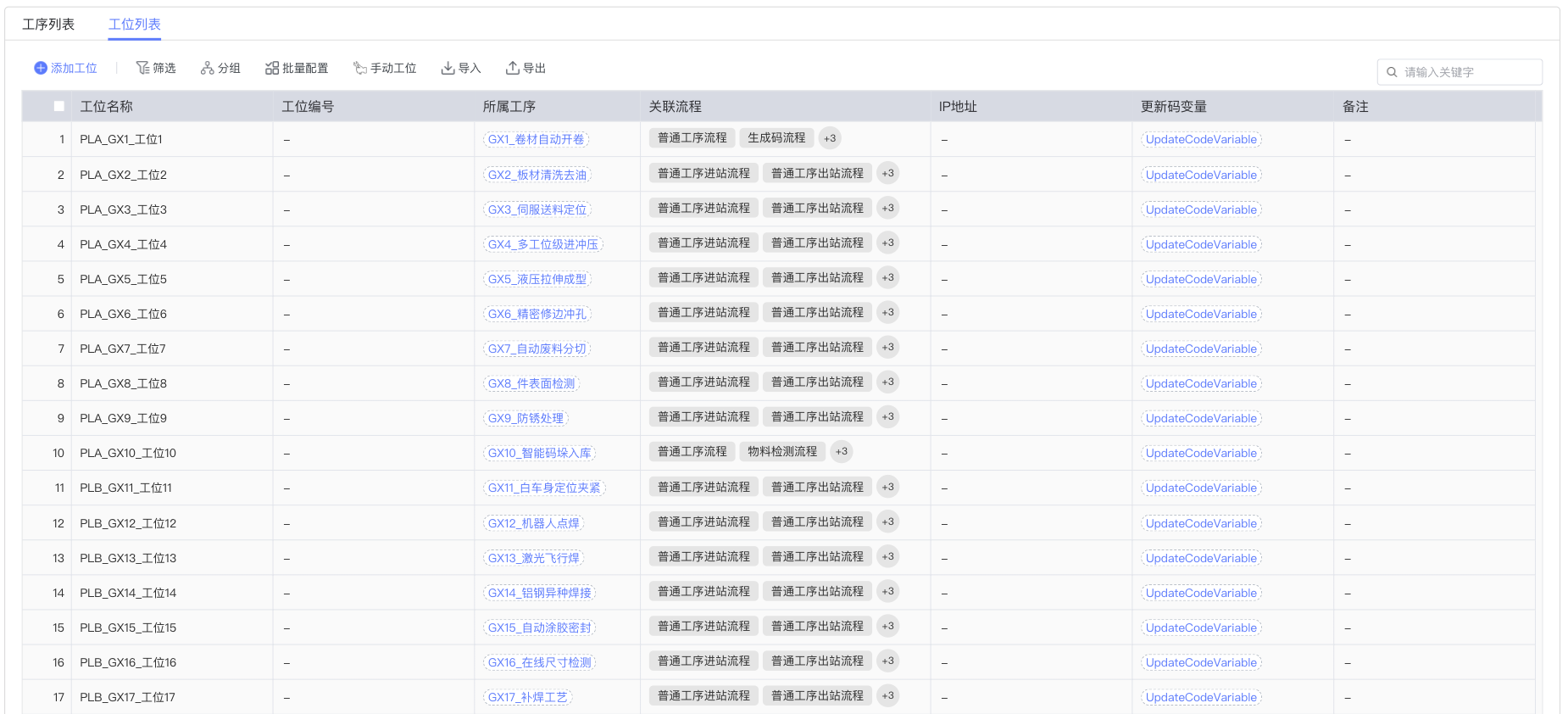
Task: Open the GX13_激光飞行焊 process link
Action: click(x=533, y=558)
